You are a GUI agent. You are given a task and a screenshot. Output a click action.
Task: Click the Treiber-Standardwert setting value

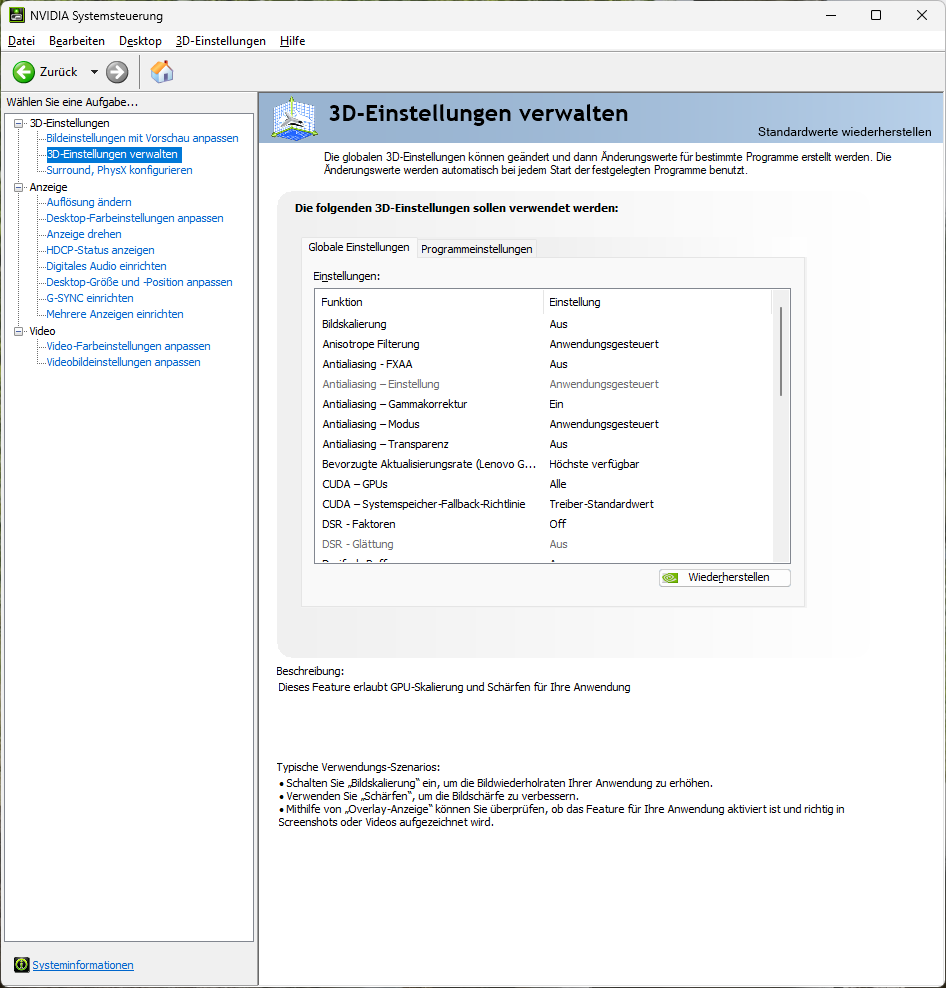[601, 504]
